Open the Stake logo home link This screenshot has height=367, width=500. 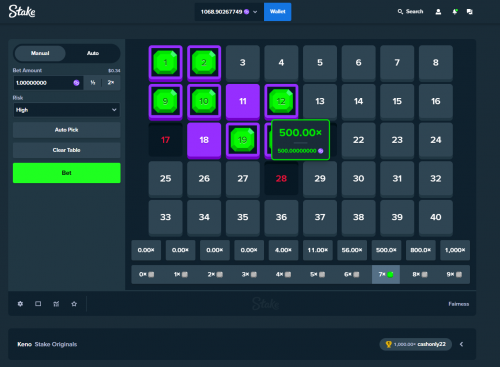(22, 11)
